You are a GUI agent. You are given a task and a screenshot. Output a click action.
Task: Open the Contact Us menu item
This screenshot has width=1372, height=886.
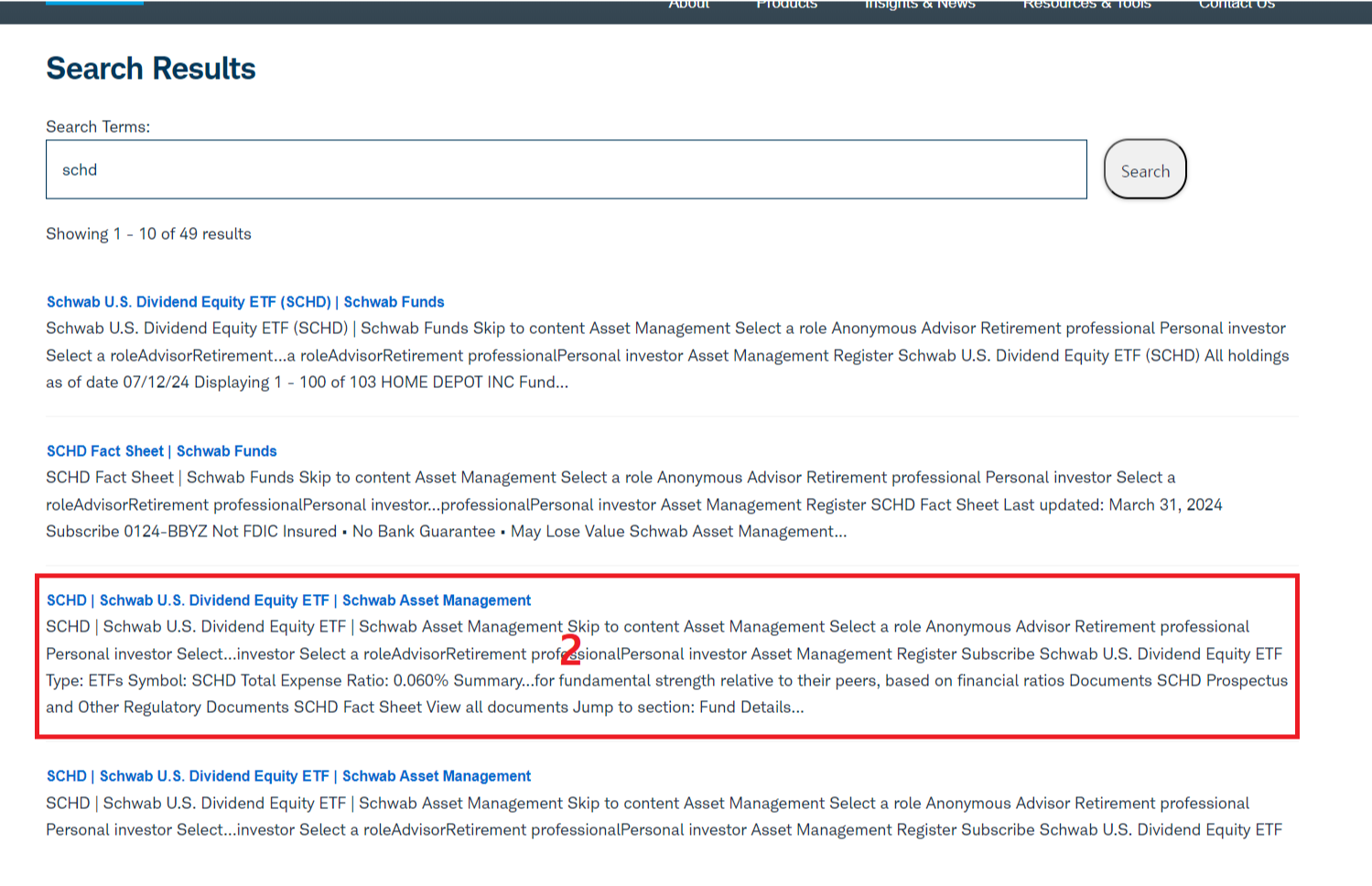point(1237,5)
